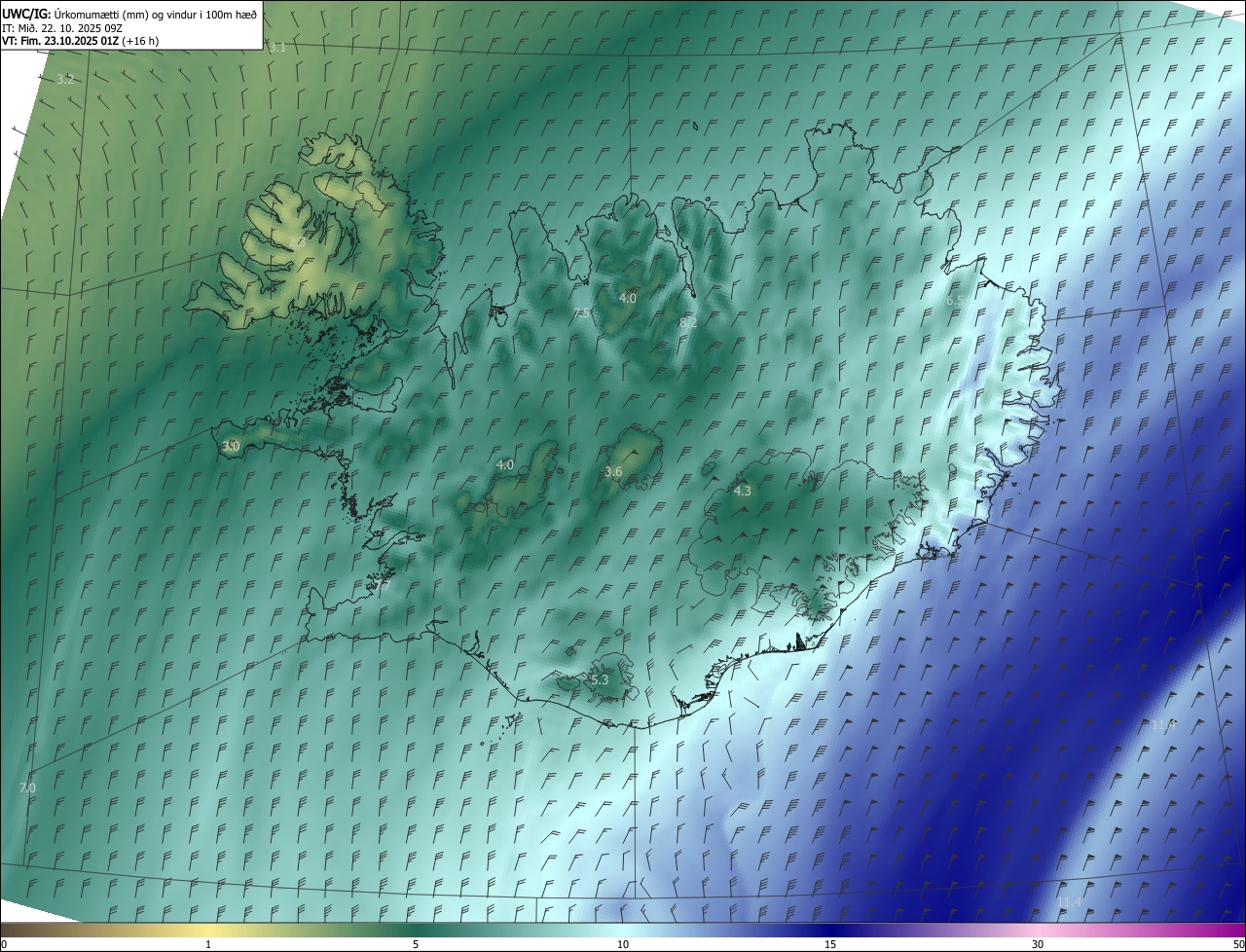This screenshot has height=952, width=1246.
Task: Click the 3.6 value on the map
Action: point(613,472)
